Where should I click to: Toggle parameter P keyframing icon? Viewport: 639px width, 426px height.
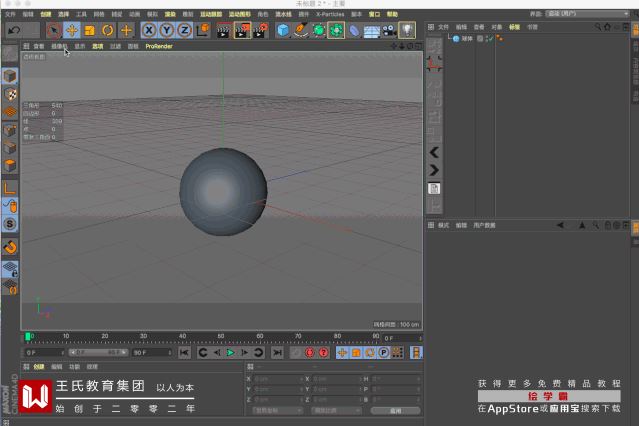pyautogui.click(x=383, y=353)
